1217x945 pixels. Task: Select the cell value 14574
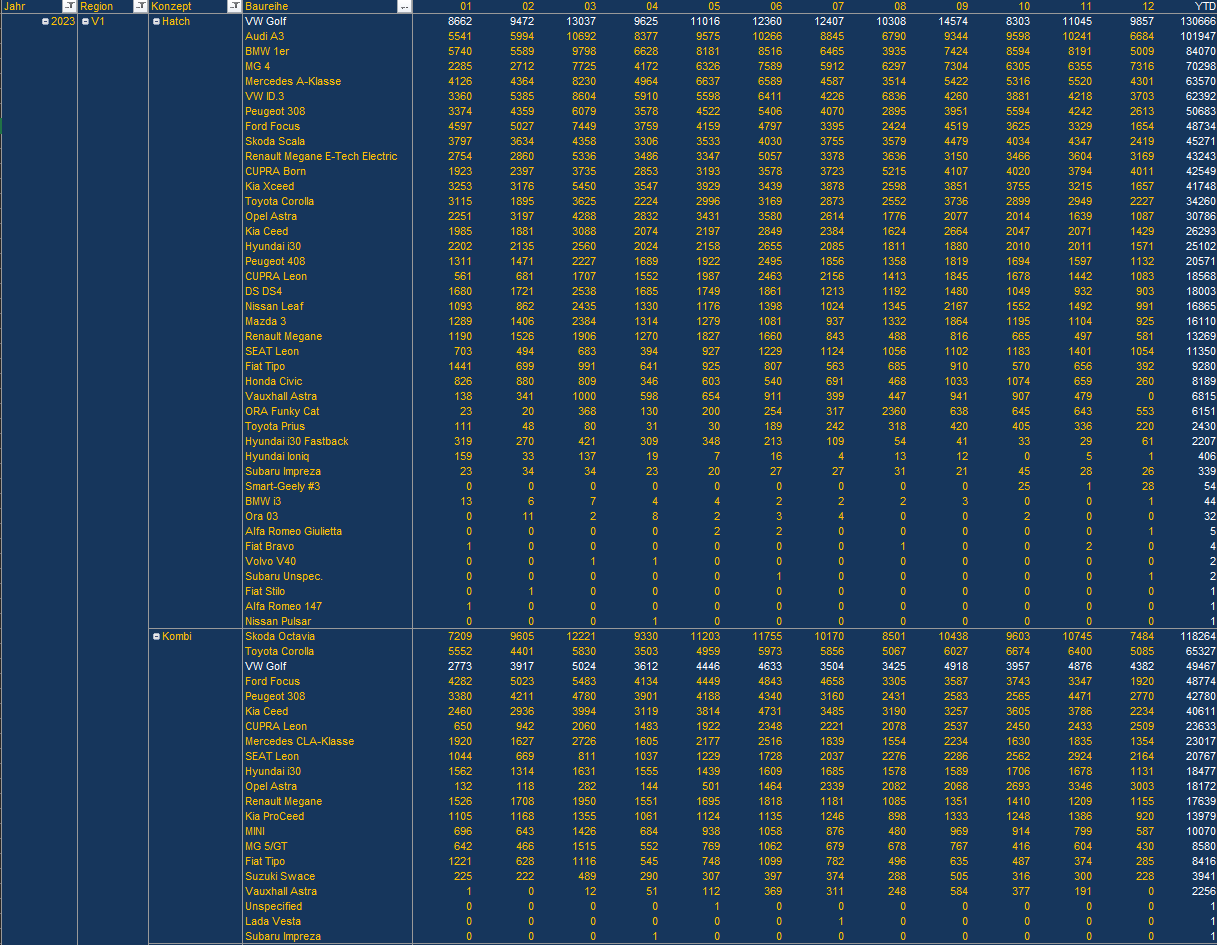952,21
